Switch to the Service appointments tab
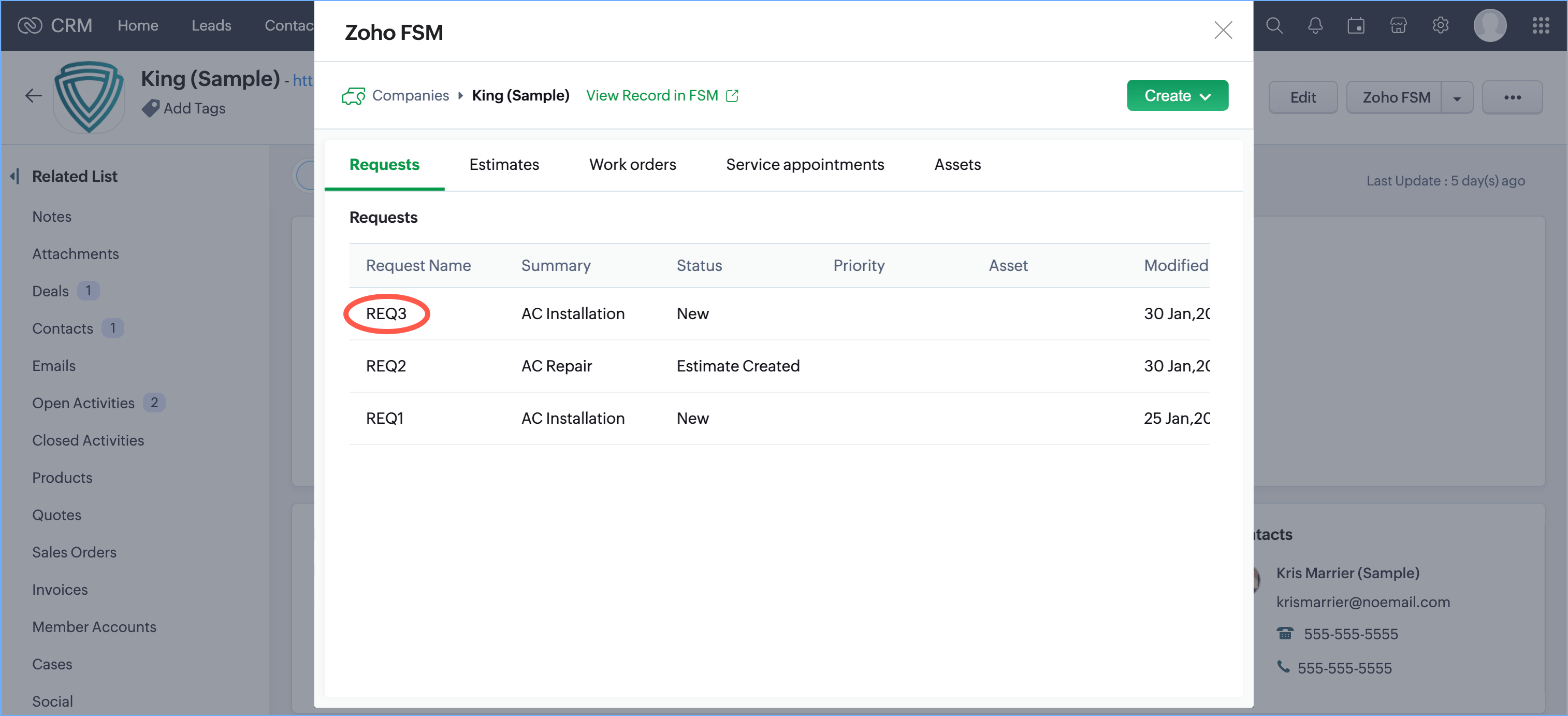Image resolution: width=1568 pixels, height=716 pixels. coord(804,164)
